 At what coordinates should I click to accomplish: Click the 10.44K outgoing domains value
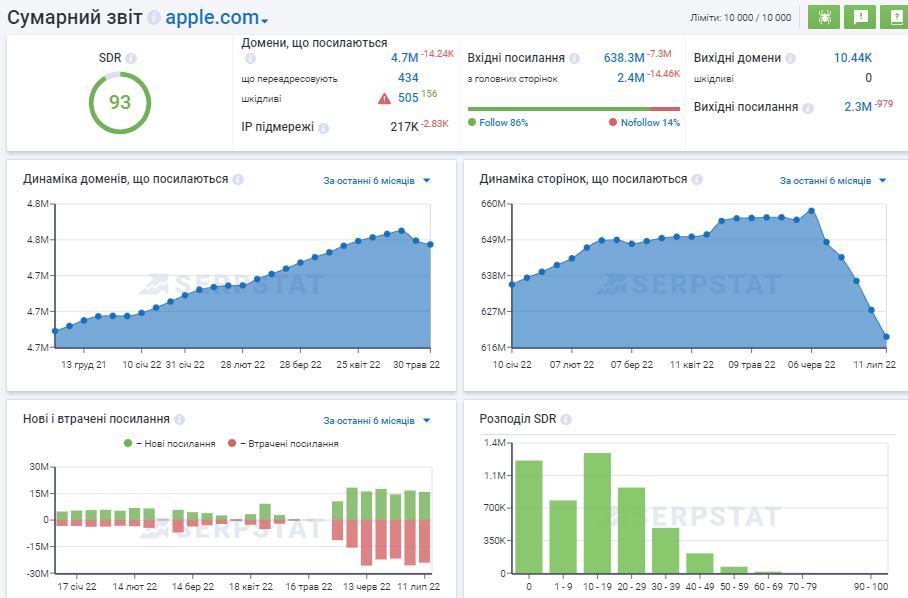[852, 58]
